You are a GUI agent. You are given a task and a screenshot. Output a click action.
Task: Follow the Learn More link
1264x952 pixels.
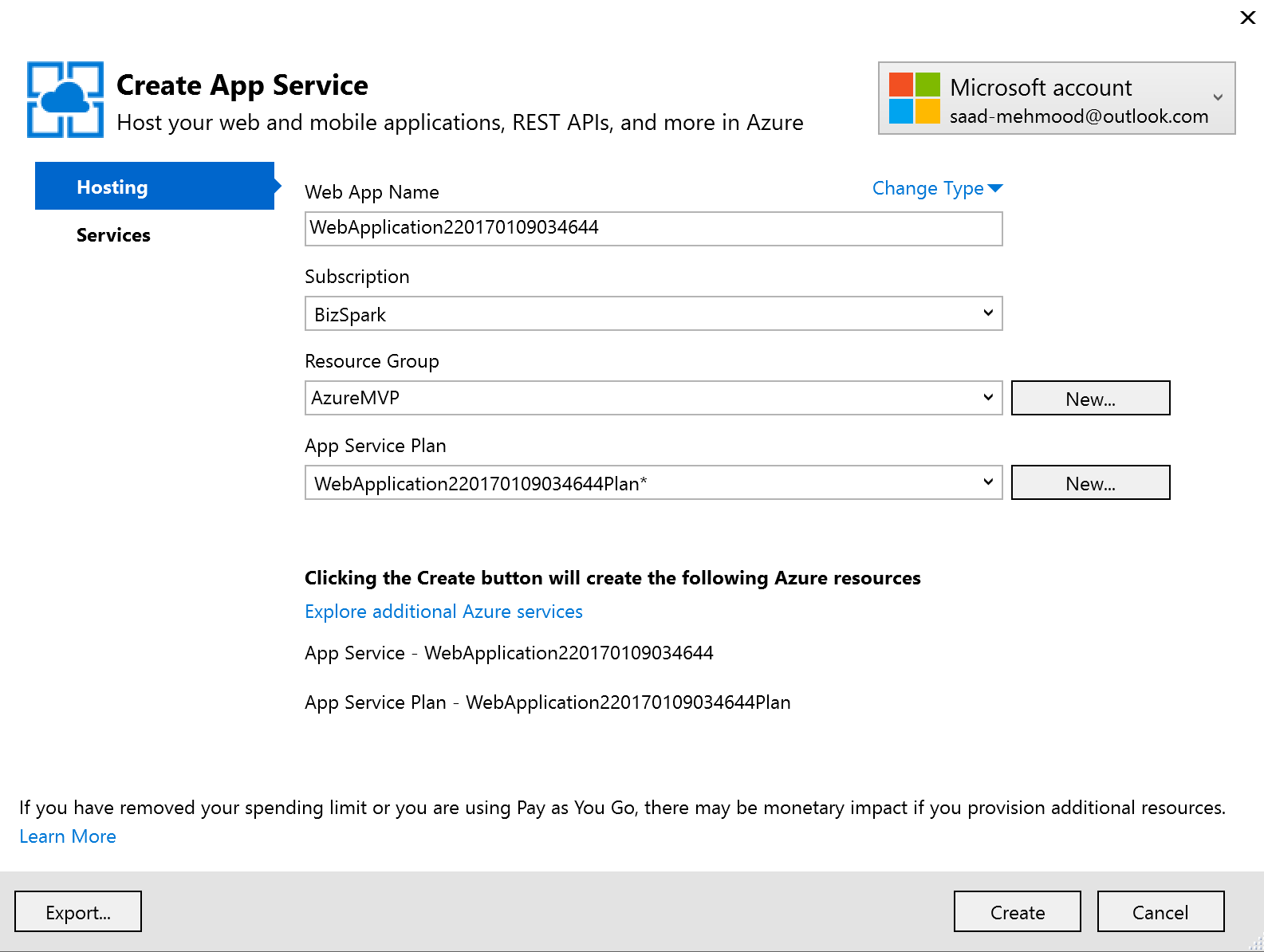[68, 836]
